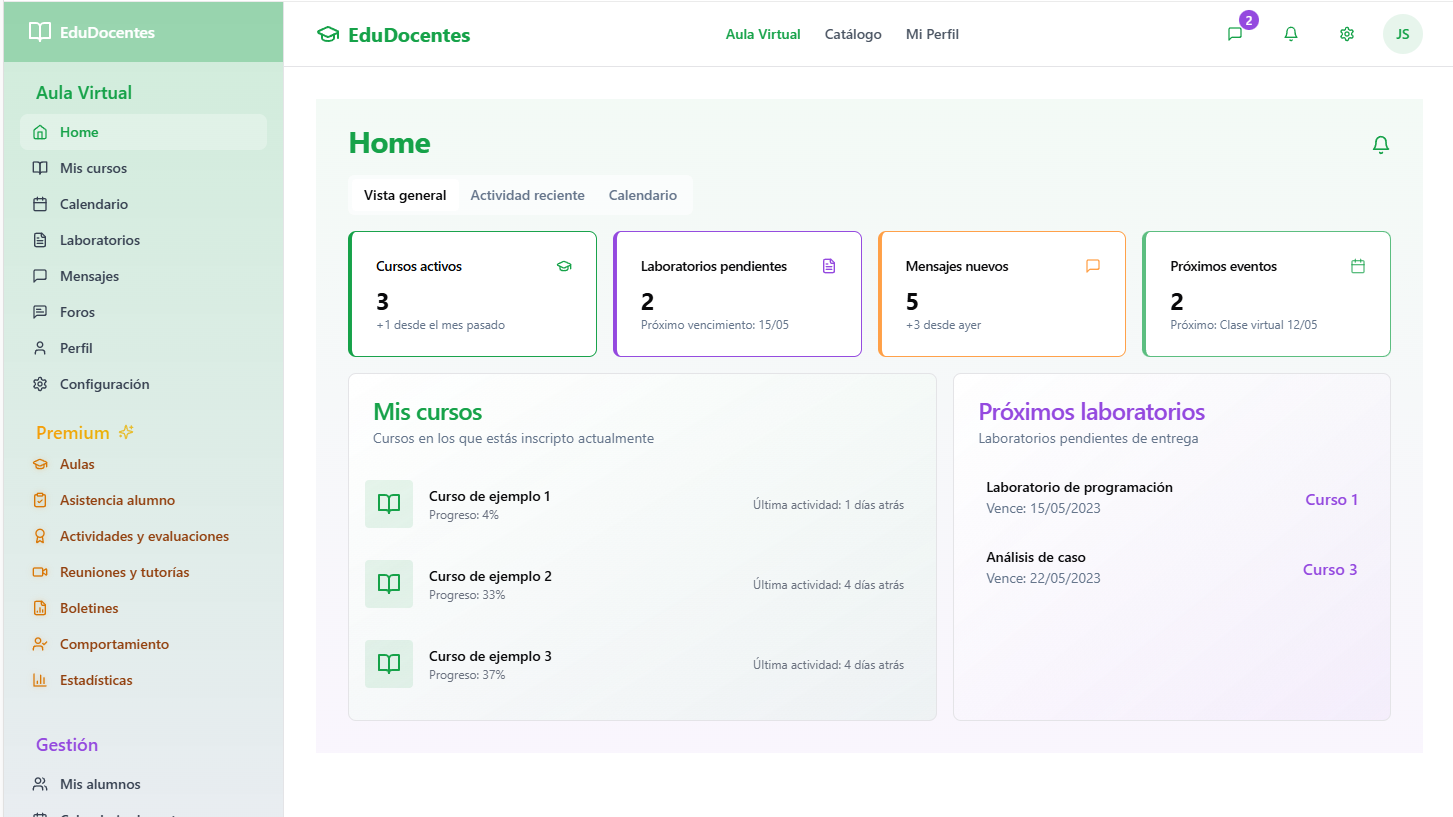
Task: Open Mi Perfil from the navigation bar
Action: [x=931, y=34]
